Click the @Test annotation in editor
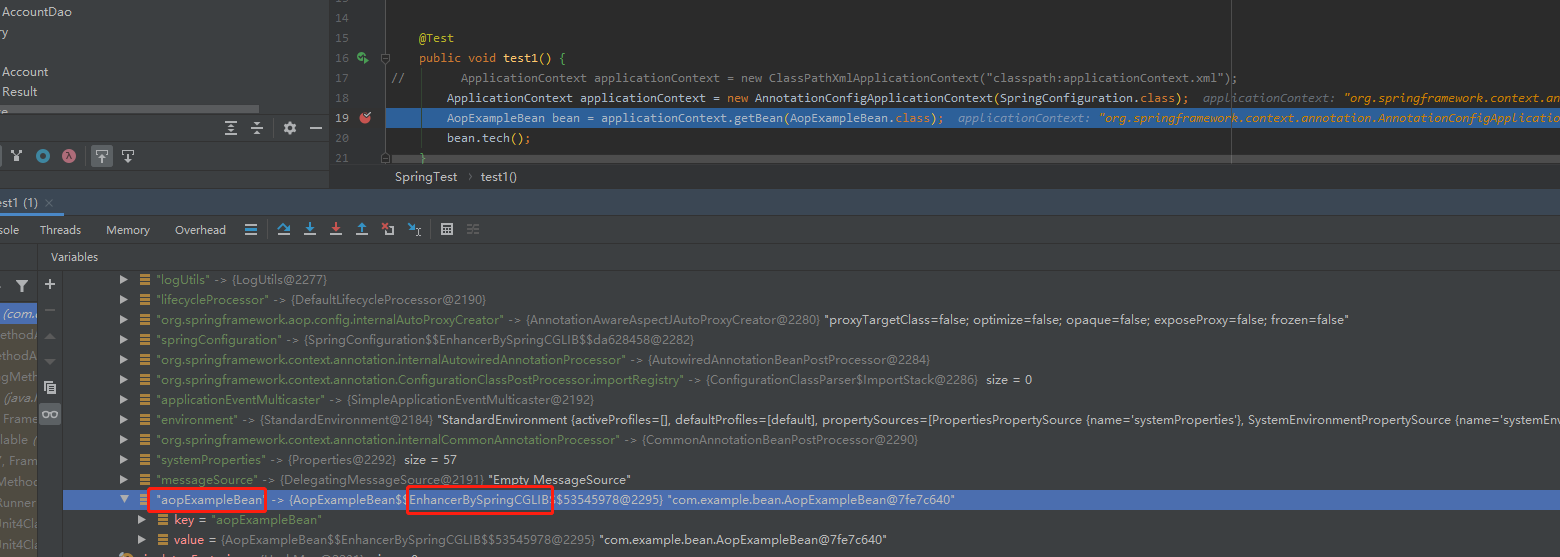The height and width of the screenshot is (557, 1560). (436, 38)
